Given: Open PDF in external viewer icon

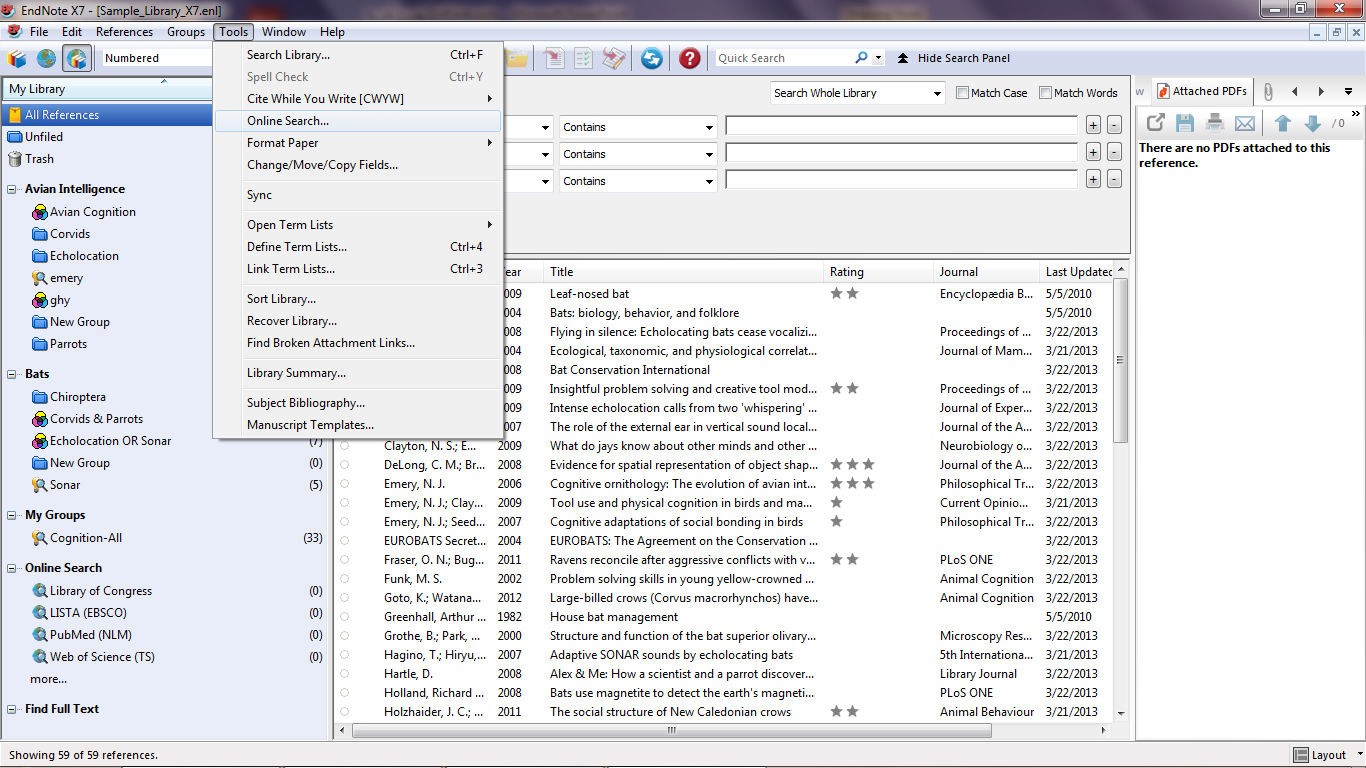Looking at the screenshot, I should (x=1155, y=123).
